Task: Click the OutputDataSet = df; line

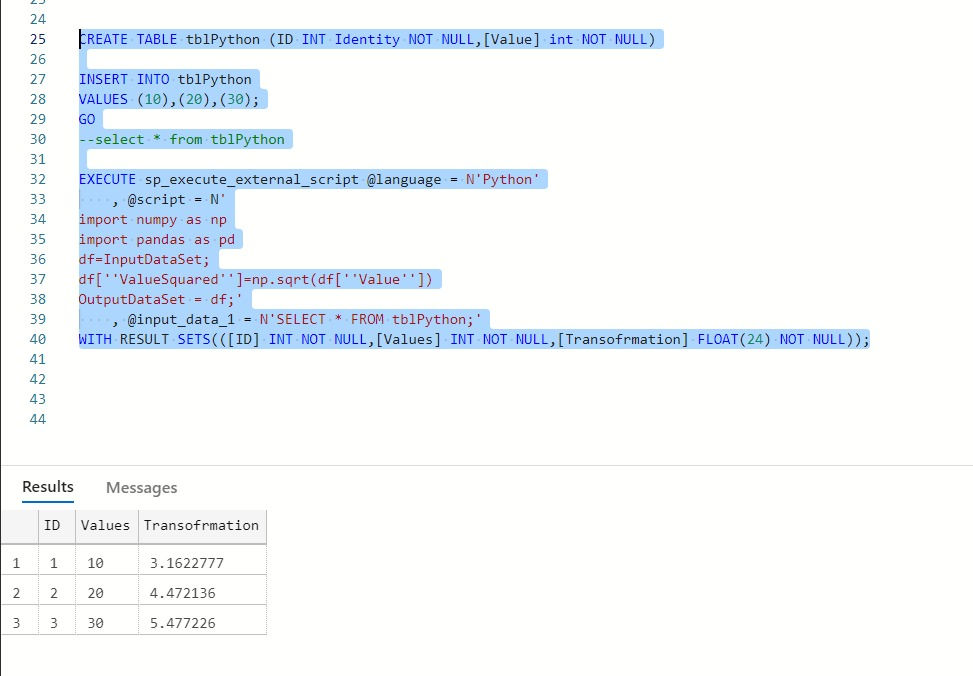Action: [160, 300]
